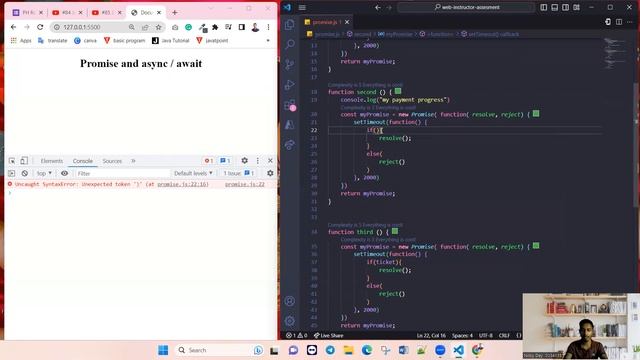The image size is (640, 360).
Task: Toggle secondary sidebar layout button
Action: click(565, 7)
